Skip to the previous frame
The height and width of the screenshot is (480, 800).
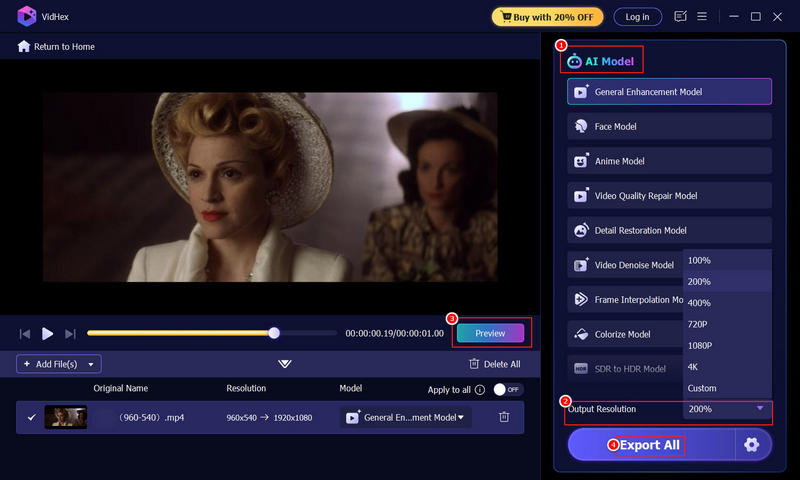pyautogui.click(x=25, y=333)
